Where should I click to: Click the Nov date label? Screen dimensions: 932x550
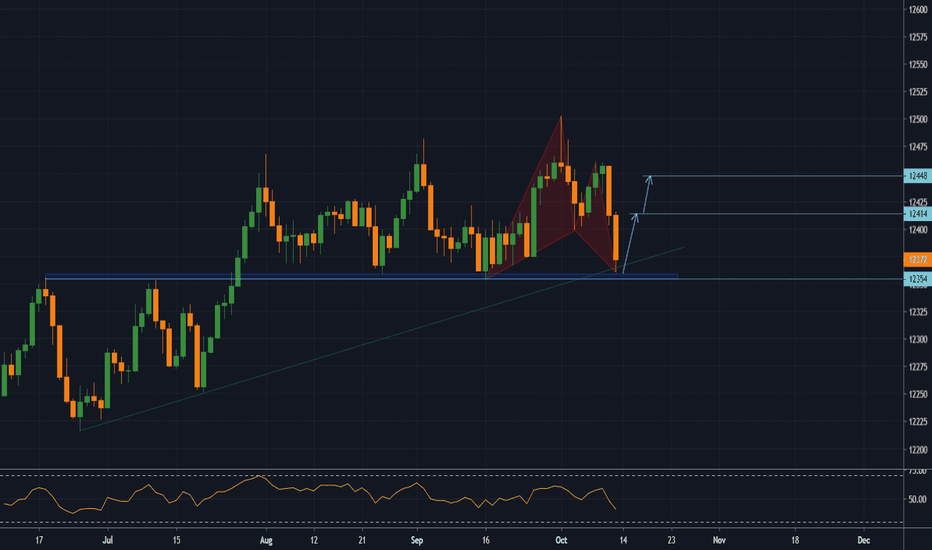point(719,540)
